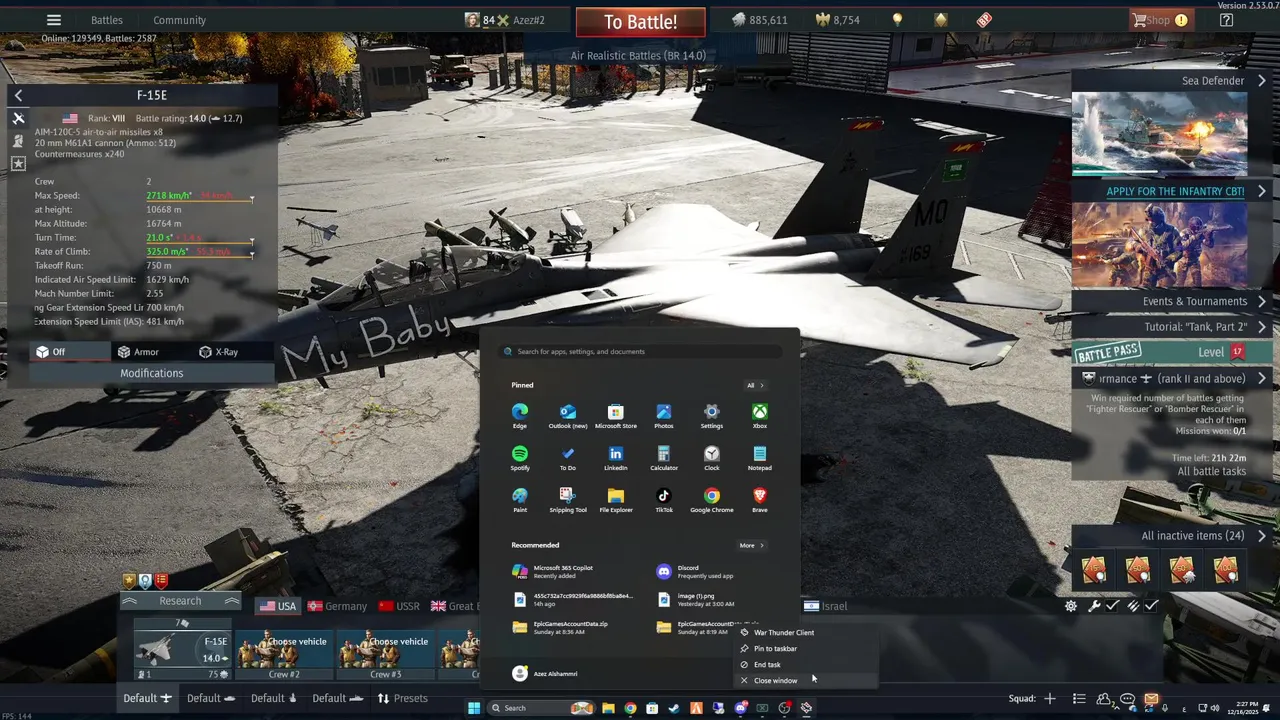Screen dimensions: 1280x720
Task: Open the chat bubble icon
Action: click(x=1127, y=698)
